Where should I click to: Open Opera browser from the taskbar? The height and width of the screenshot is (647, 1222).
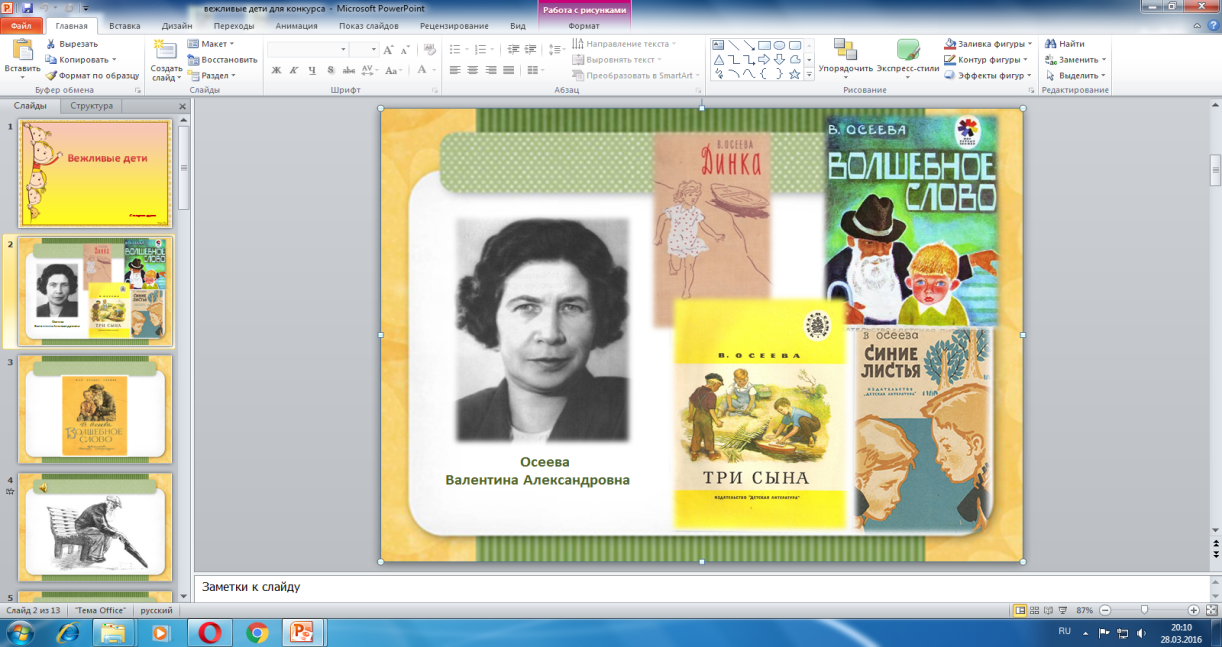point(209,632)
